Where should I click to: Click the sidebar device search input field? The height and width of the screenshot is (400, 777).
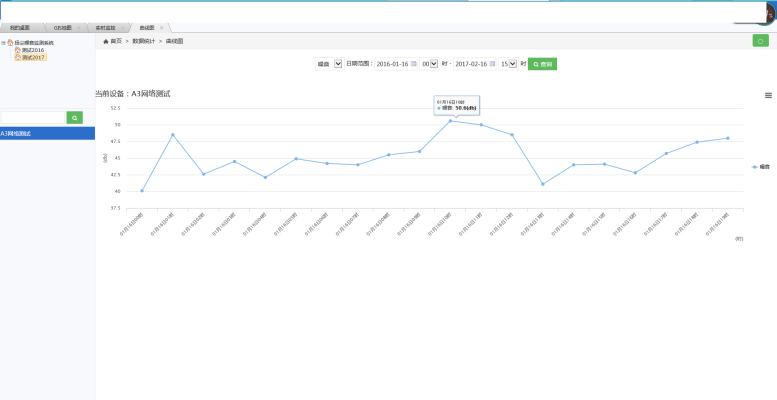pyautogui.click(x=32, y=118)
